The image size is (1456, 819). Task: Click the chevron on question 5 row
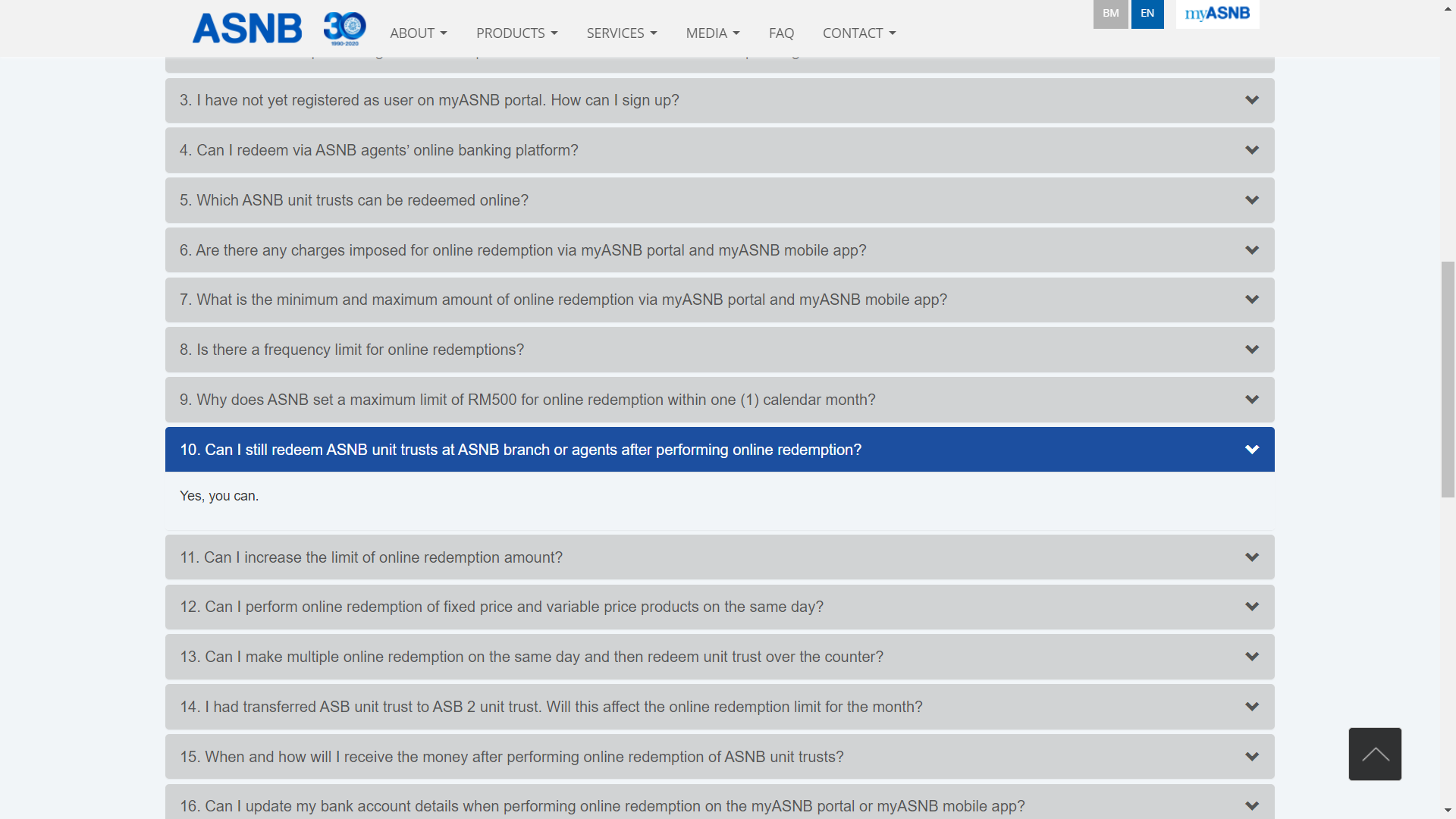[1252, 200]
